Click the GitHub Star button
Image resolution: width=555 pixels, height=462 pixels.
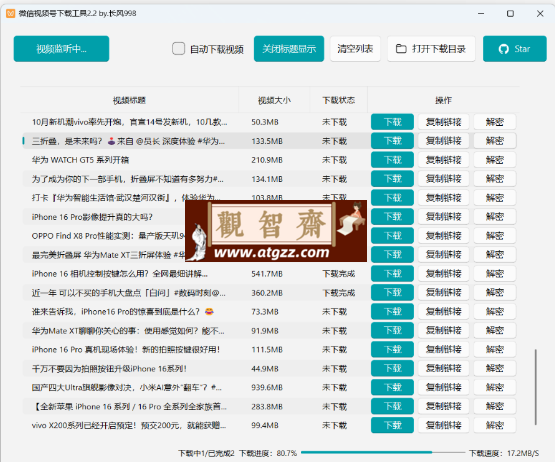[515, 49]
